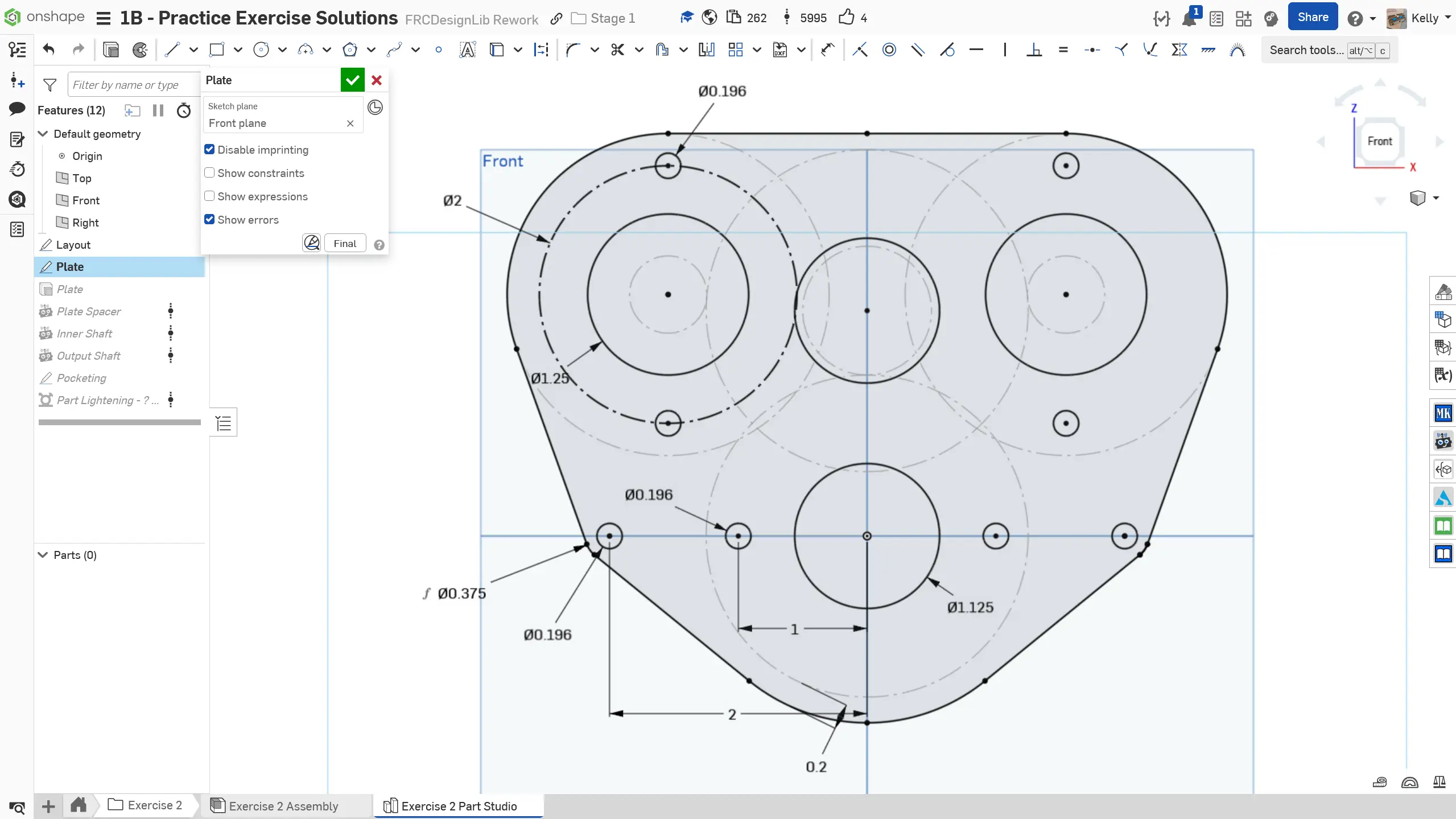Uncheck Disable imprinting checkbox

pyautogui.click(x=209, y=150)
